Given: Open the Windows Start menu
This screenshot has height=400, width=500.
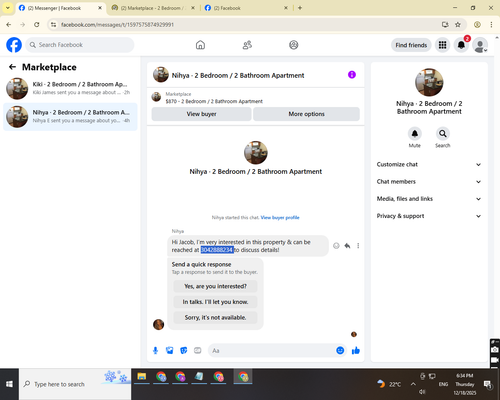Looking at the screenshot, I should 9,384.
